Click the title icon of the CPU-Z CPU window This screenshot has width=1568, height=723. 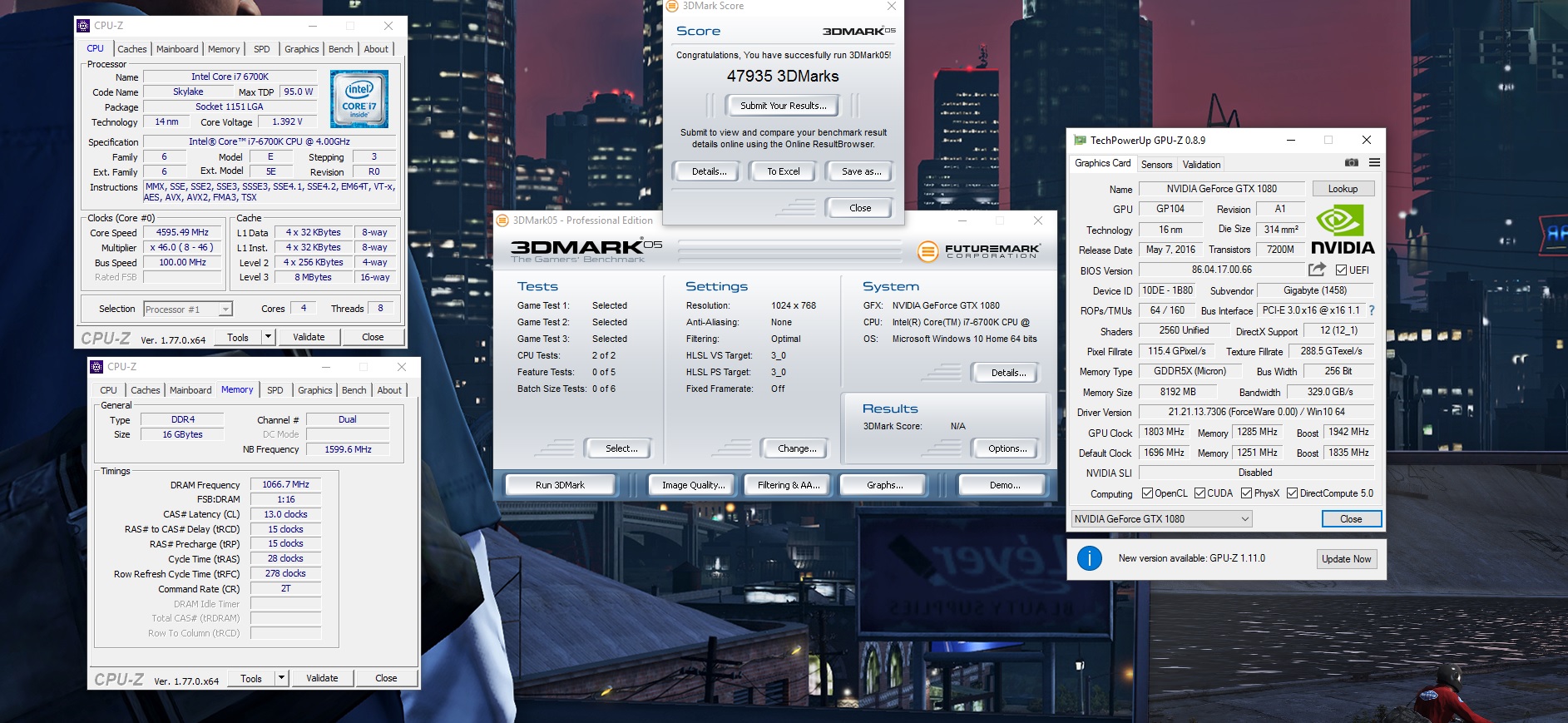coord(83,26)
